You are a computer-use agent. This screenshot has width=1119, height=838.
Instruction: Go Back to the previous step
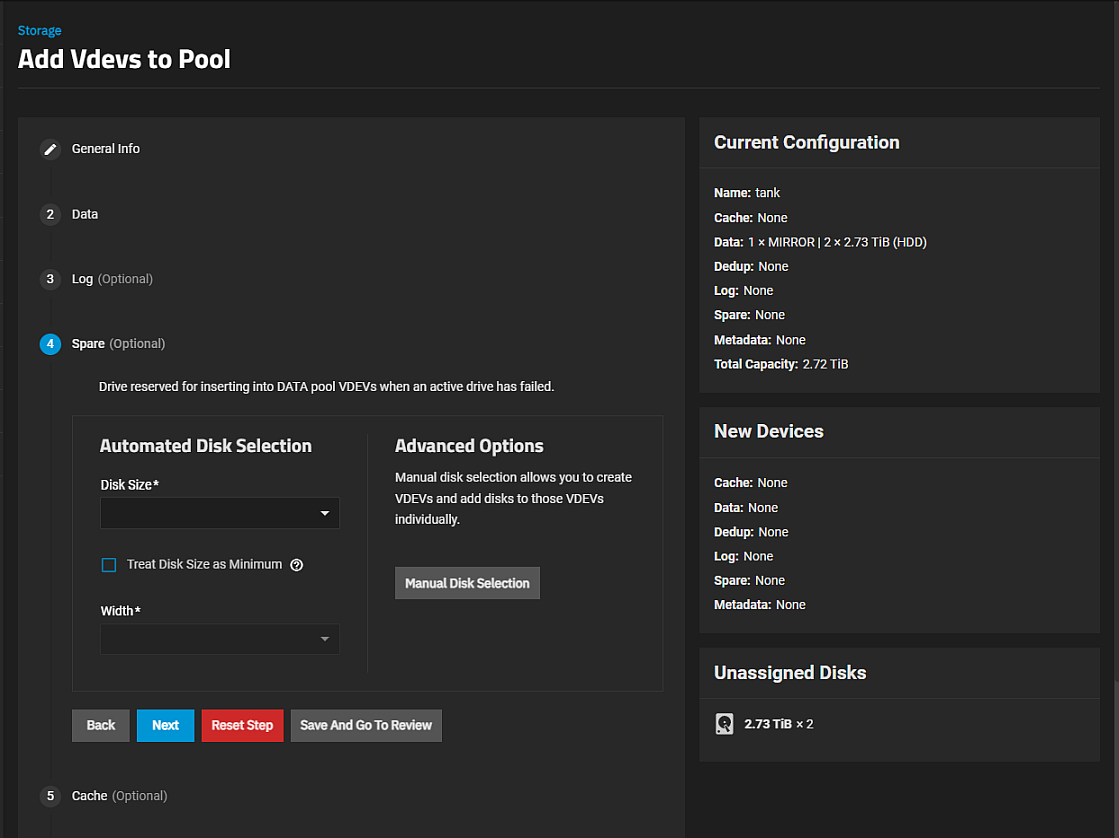tap(100, 725)
